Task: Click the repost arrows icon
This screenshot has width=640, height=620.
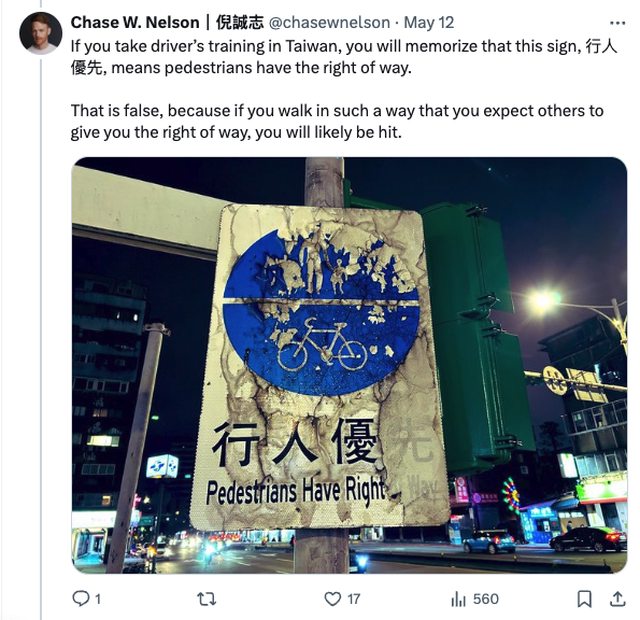Action: [x=207, y=599]
